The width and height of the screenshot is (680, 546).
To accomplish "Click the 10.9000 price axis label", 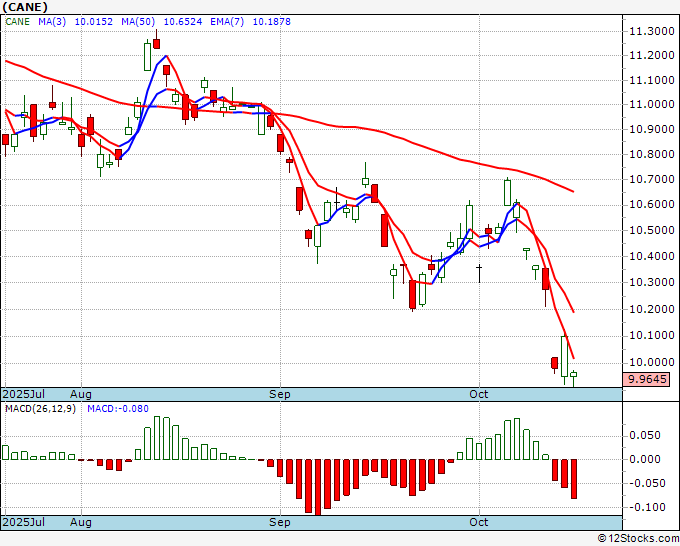I will pyautogui.click(x=652, y=129).
